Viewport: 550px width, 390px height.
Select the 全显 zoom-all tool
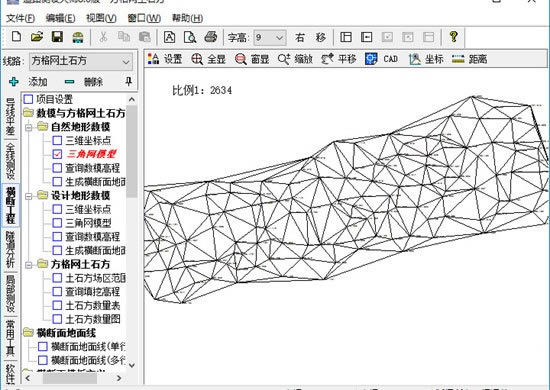pyautogui.click(x=208, y=59)
